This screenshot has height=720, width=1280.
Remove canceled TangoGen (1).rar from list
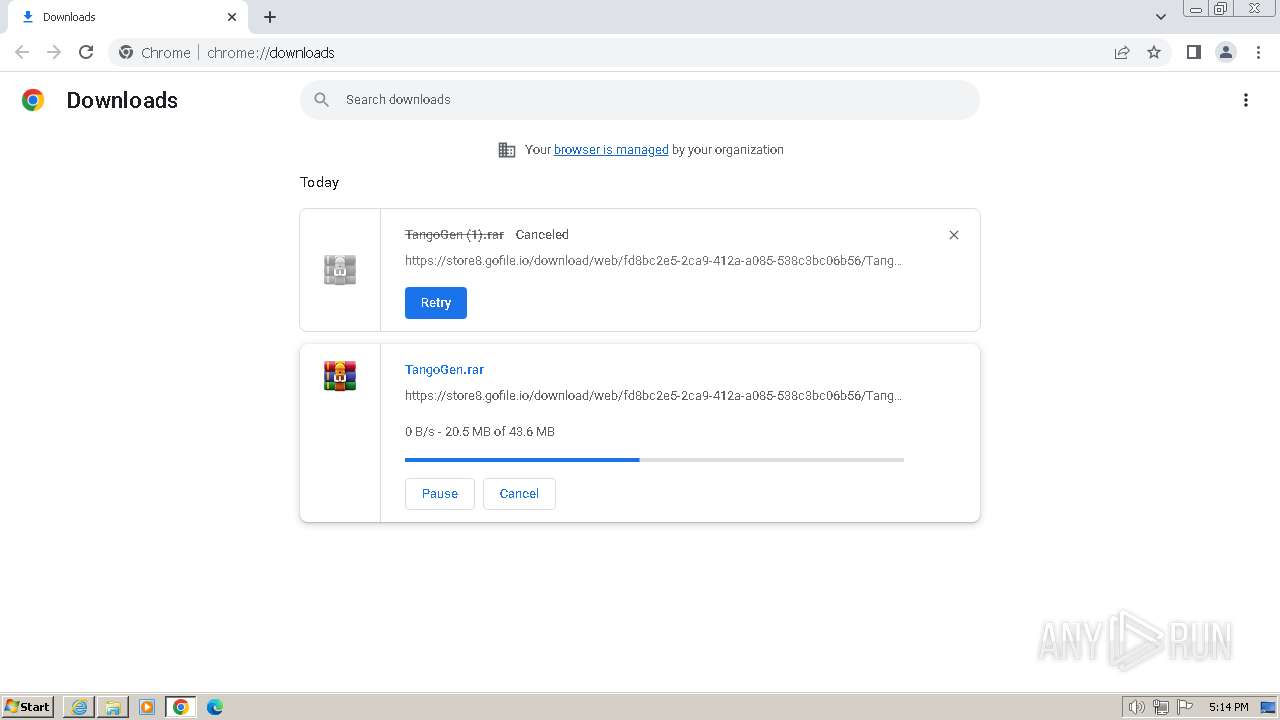[x=954, y=235]
